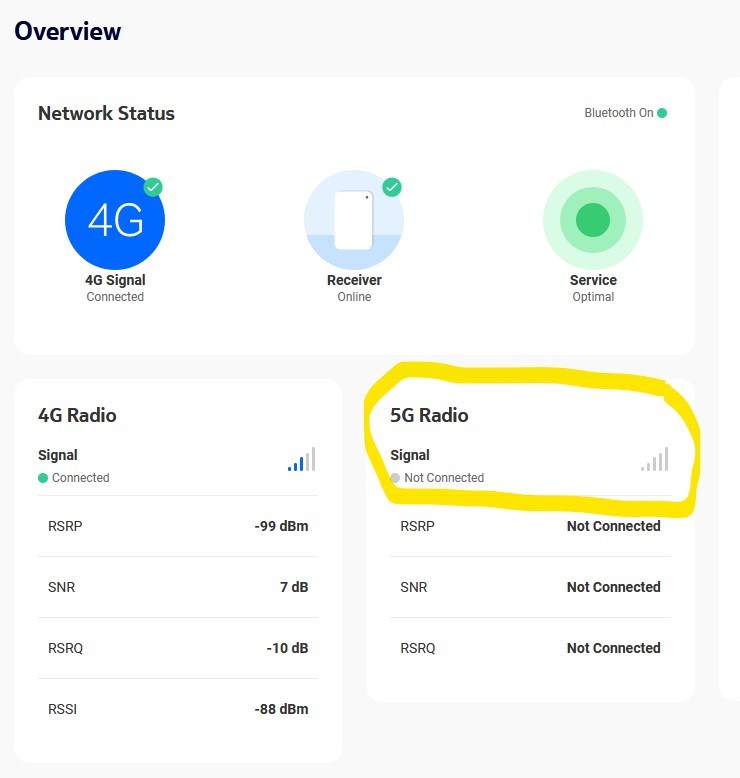Click the RSSI -88 dBm value
The image size is (740, 778).
tap(281, 709)
